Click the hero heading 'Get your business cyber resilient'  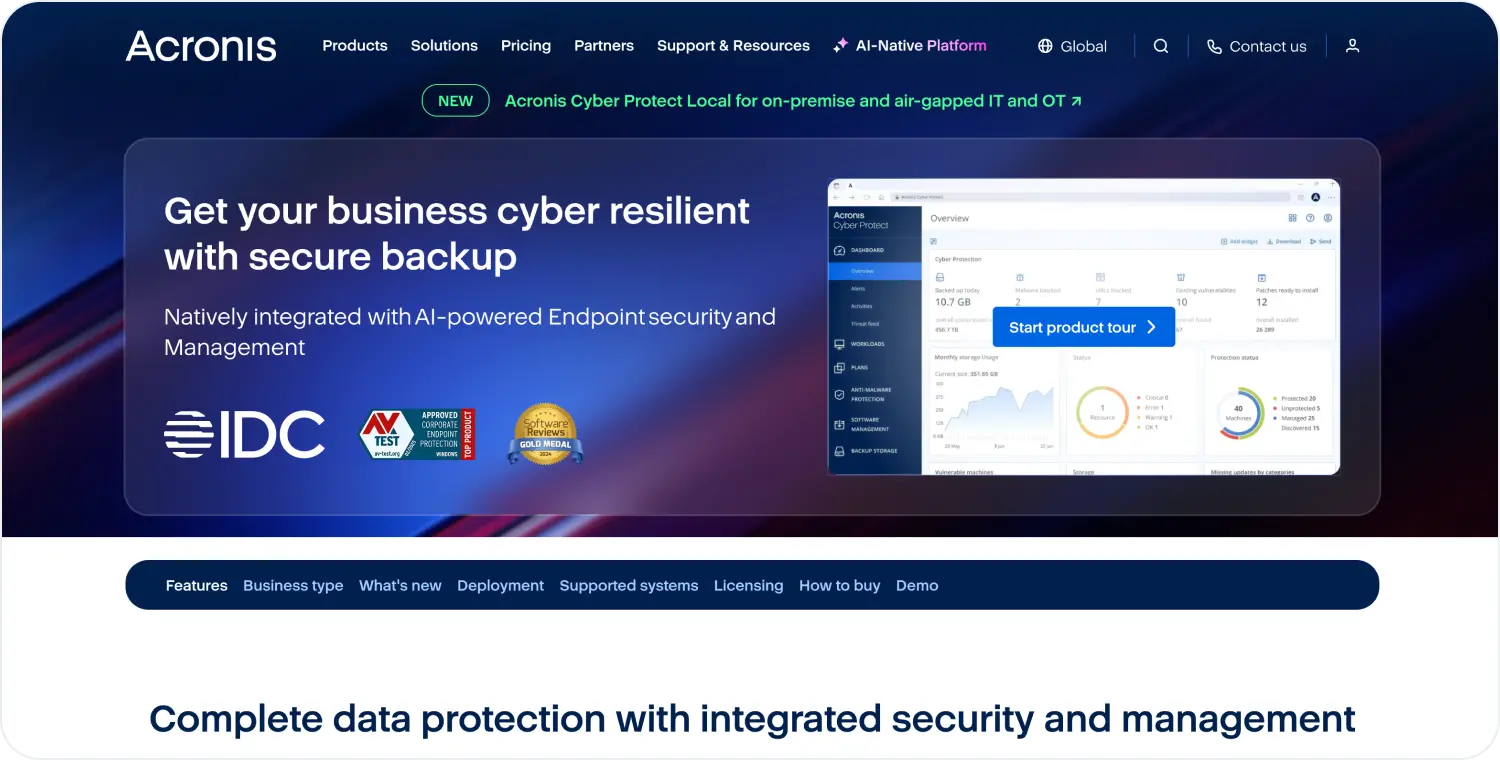(x=457, y=211)
